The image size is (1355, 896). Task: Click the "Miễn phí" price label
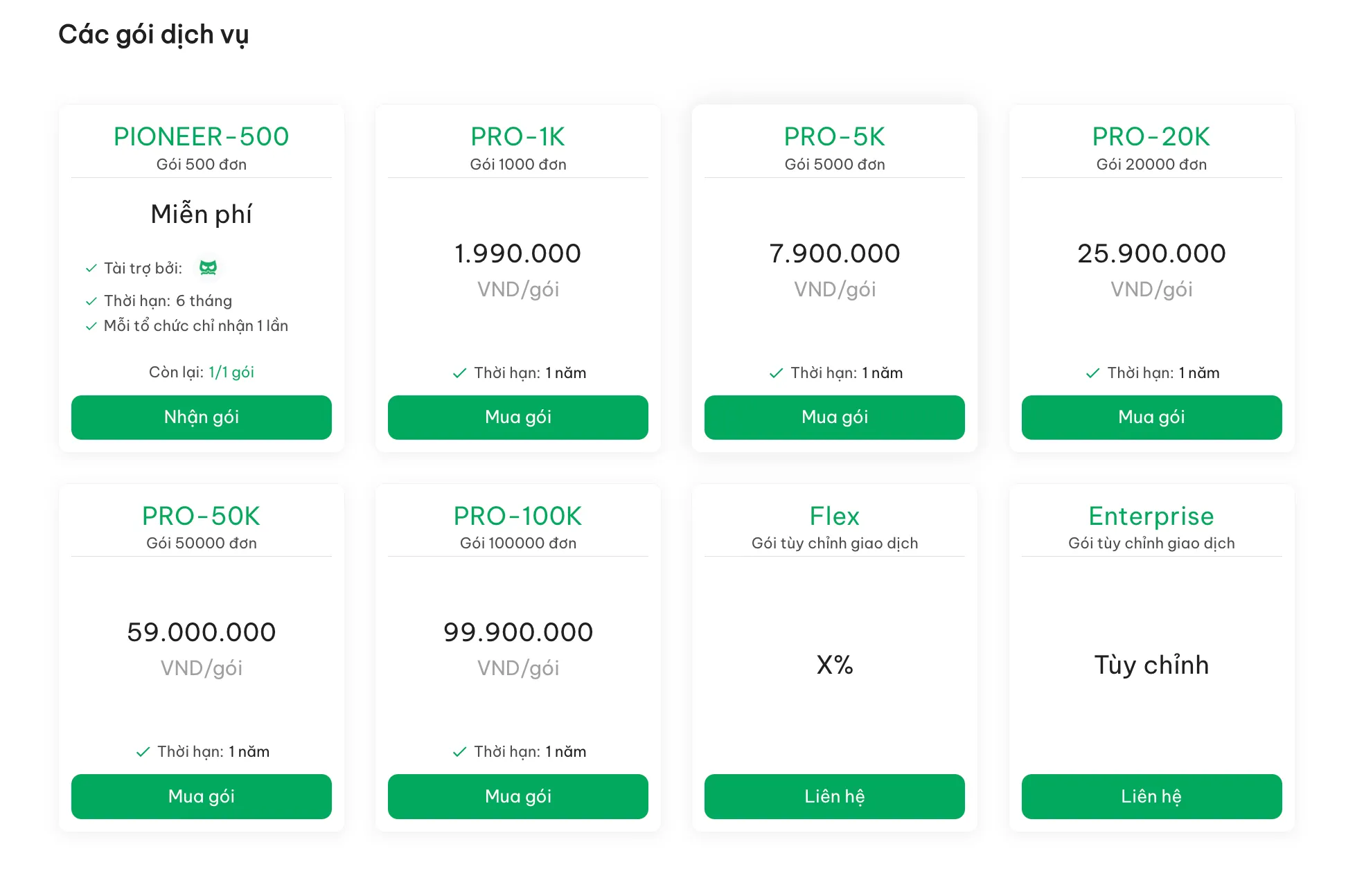click(201, 215)
